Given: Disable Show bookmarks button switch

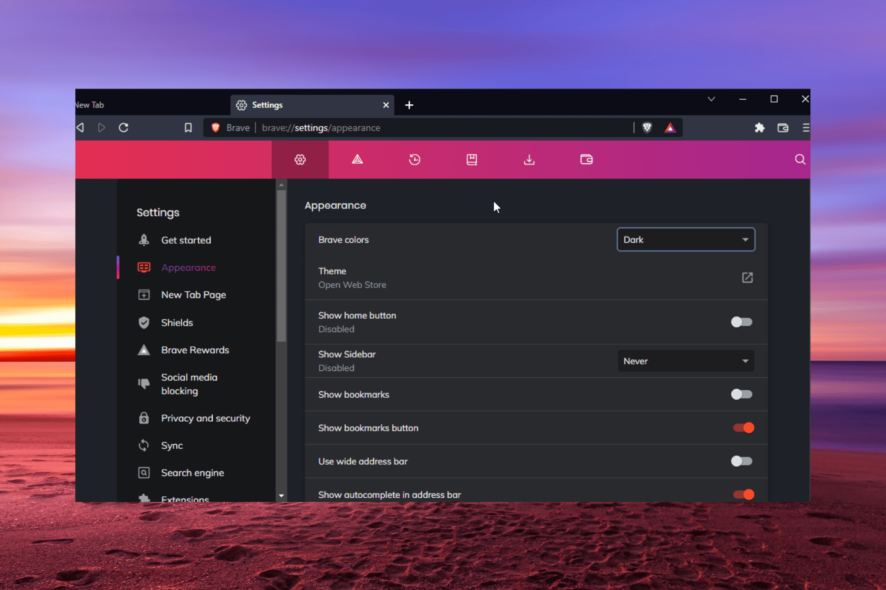Looking at the screenshot, I should coord(744,428).
